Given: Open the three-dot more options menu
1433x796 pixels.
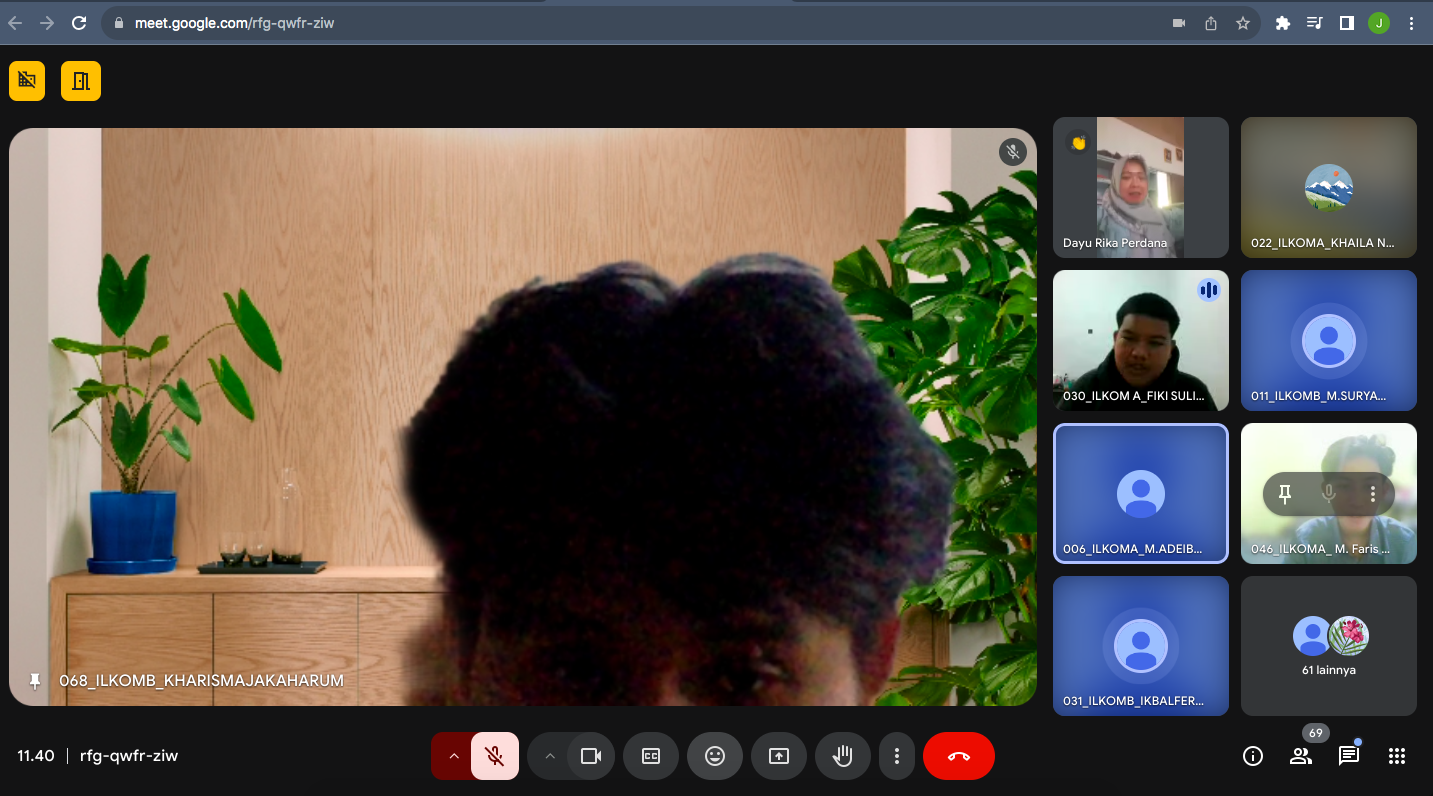Looking at the screenshot, I should (897, 756).
